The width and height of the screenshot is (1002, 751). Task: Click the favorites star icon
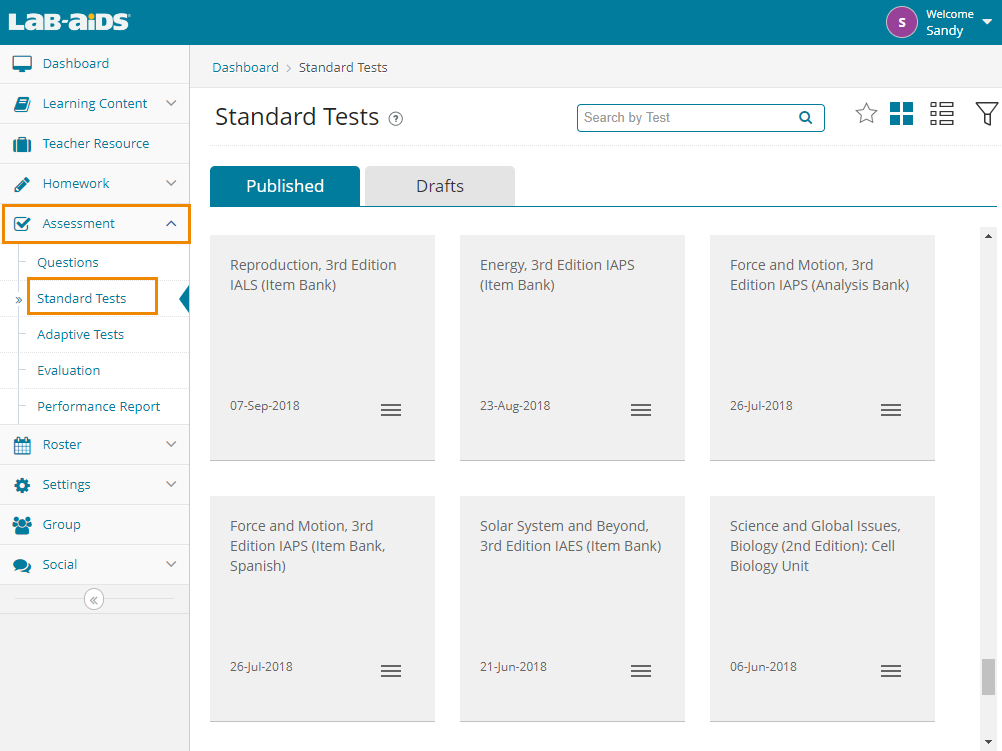[x=866, y=114]
